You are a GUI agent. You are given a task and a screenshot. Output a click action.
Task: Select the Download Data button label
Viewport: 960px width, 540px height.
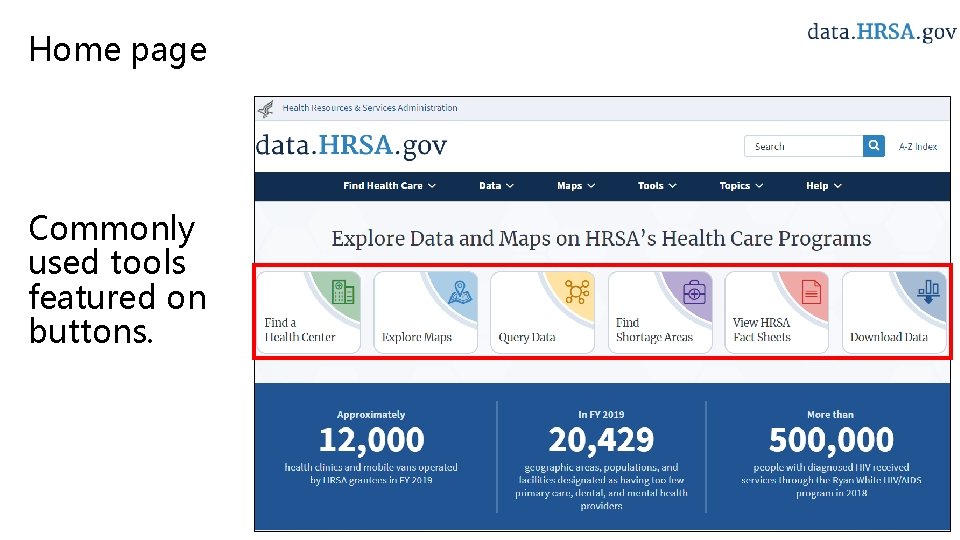pos(888,337)
